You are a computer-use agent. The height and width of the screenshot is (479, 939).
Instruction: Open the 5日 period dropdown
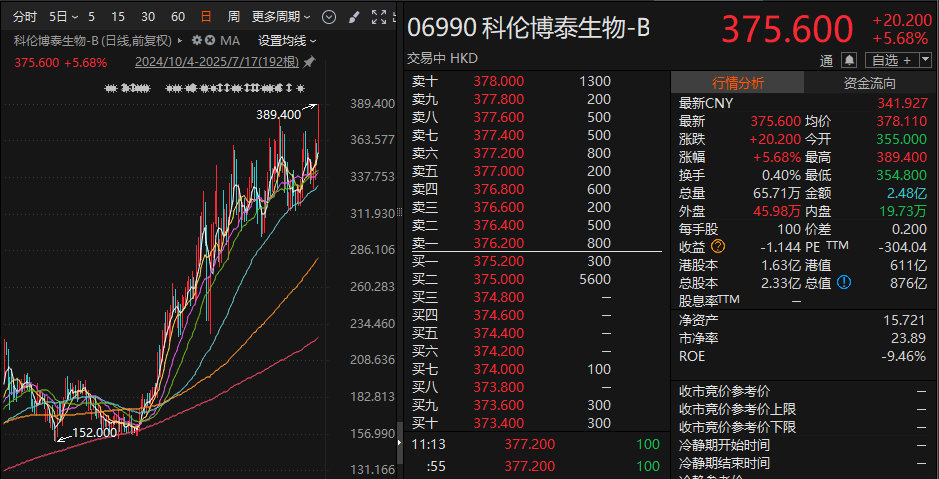[x=63, y=17]
